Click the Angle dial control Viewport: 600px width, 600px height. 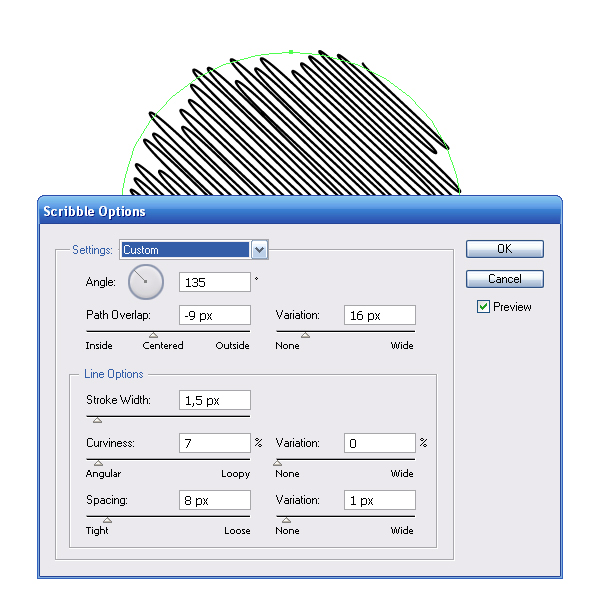[x=146, y=282]
